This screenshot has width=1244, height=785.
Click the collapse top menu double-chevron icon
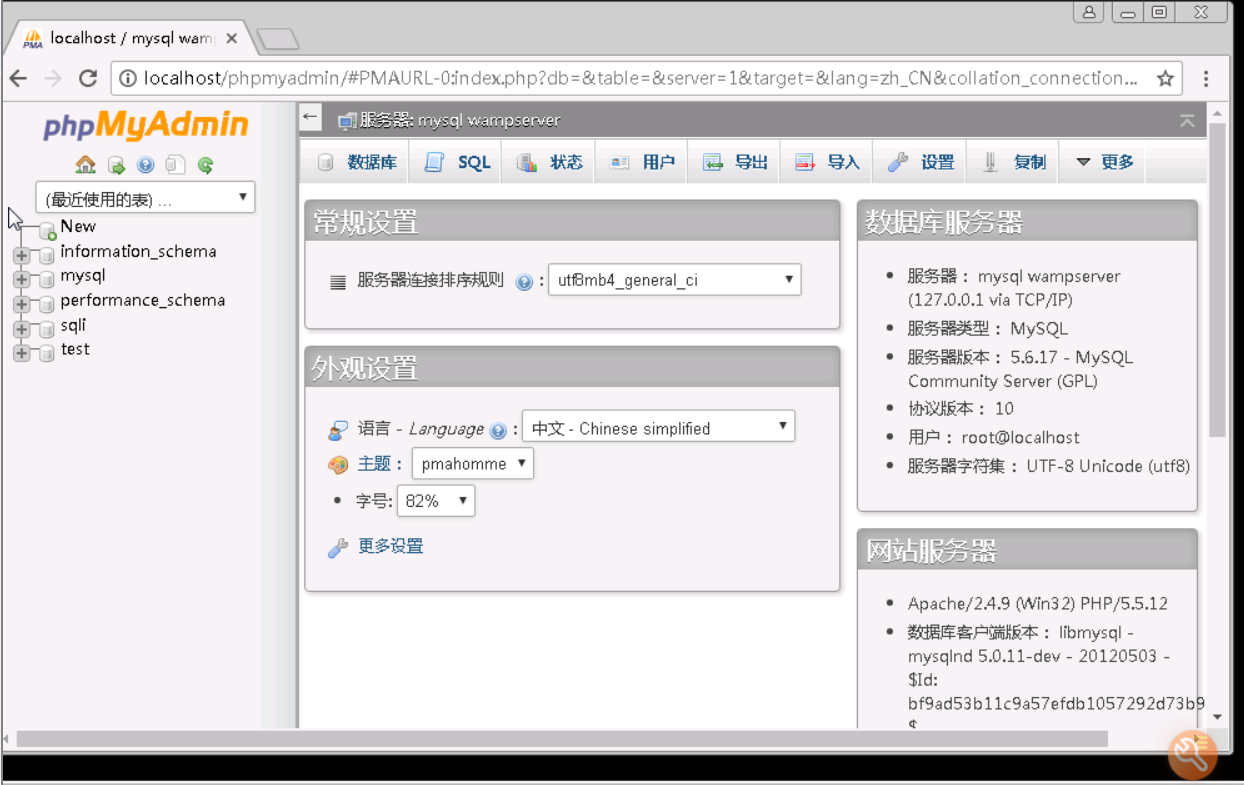1187,121
